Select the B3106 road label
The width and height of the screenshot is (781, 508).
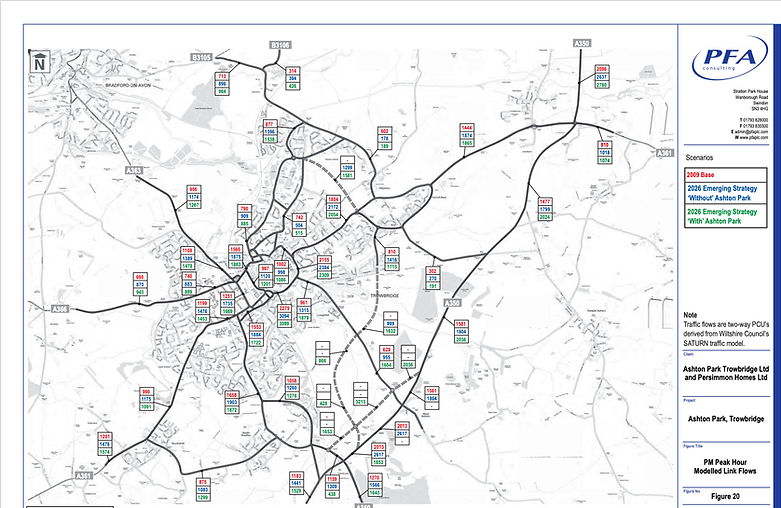[x=280, y=45]
